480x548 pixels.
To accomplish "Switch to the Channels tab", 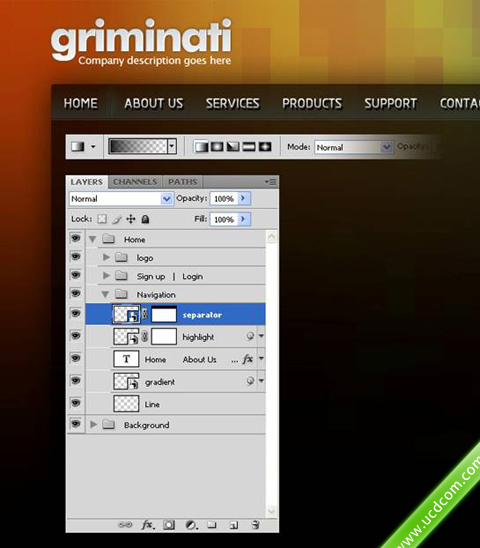I will click(135, 182).
